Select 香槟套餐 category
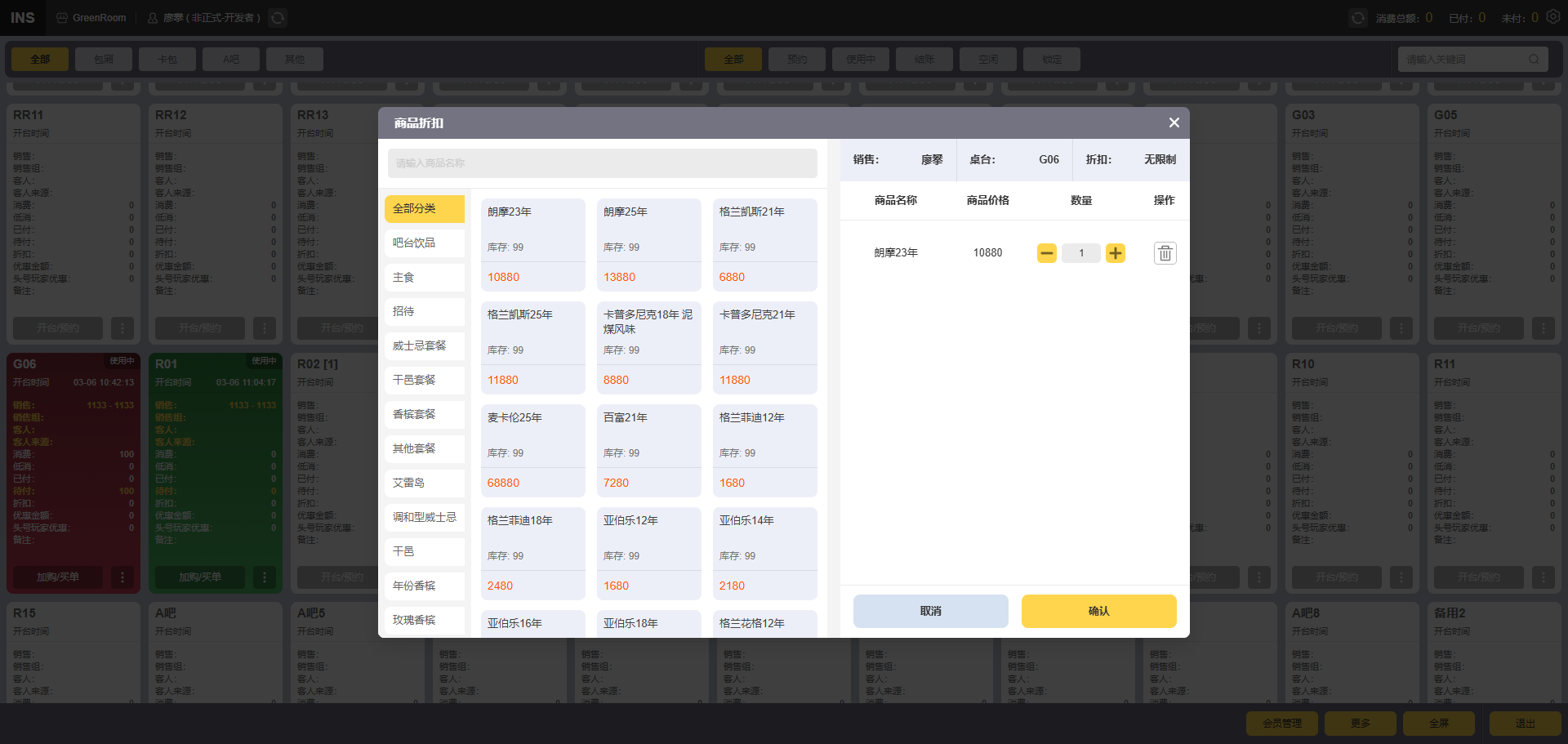1568x744 pixels. tap(425, 415)
